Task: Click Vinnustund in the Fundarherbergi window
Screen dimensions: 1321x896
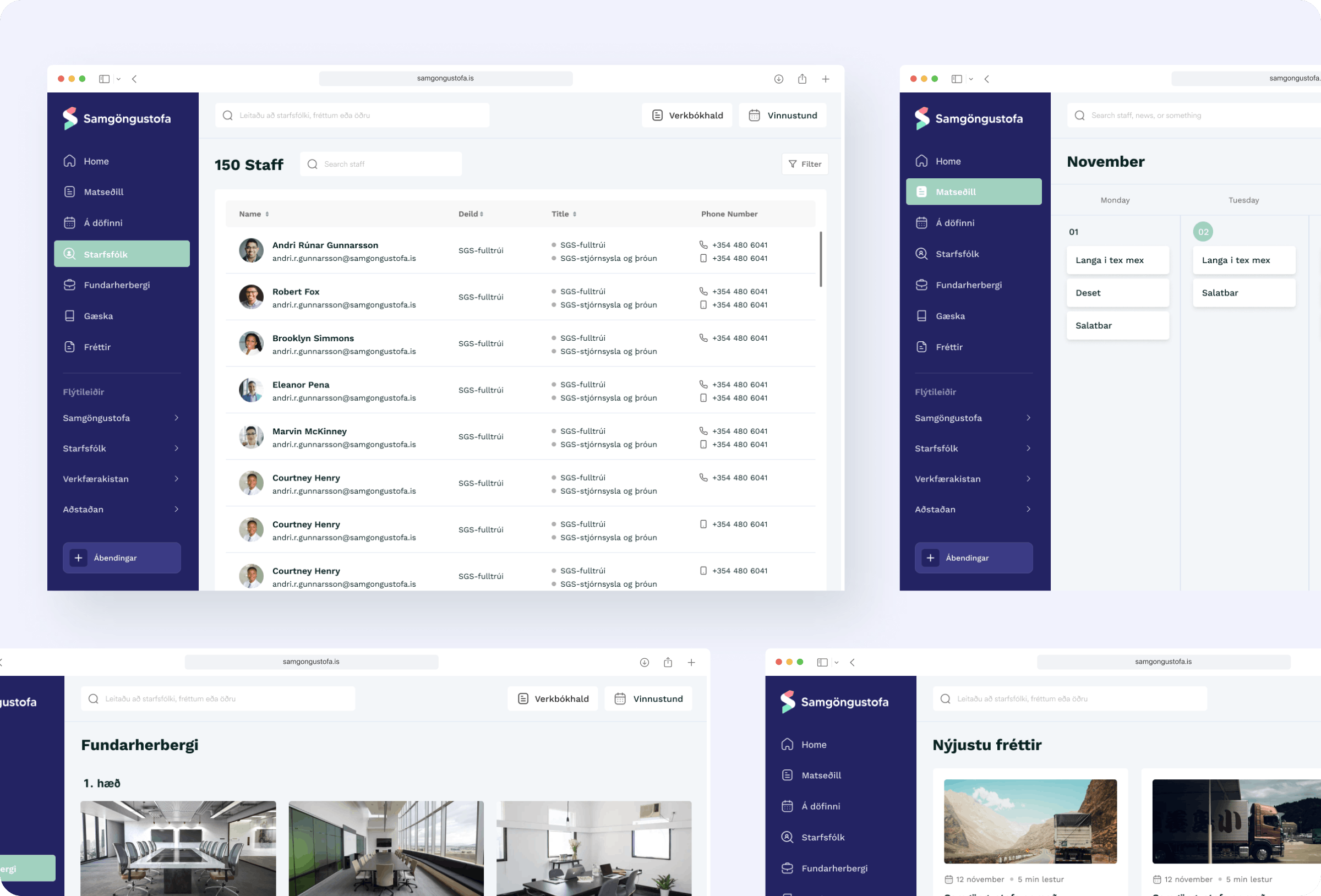Action: click(x=648, y=699)
